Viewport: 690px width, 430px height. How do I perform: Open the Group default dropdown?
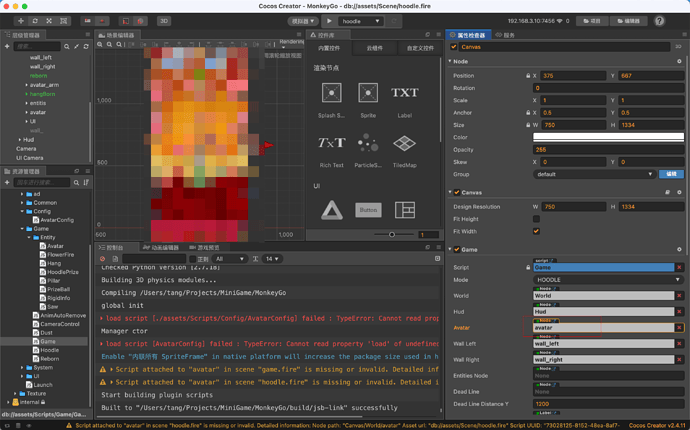(594, 174)
